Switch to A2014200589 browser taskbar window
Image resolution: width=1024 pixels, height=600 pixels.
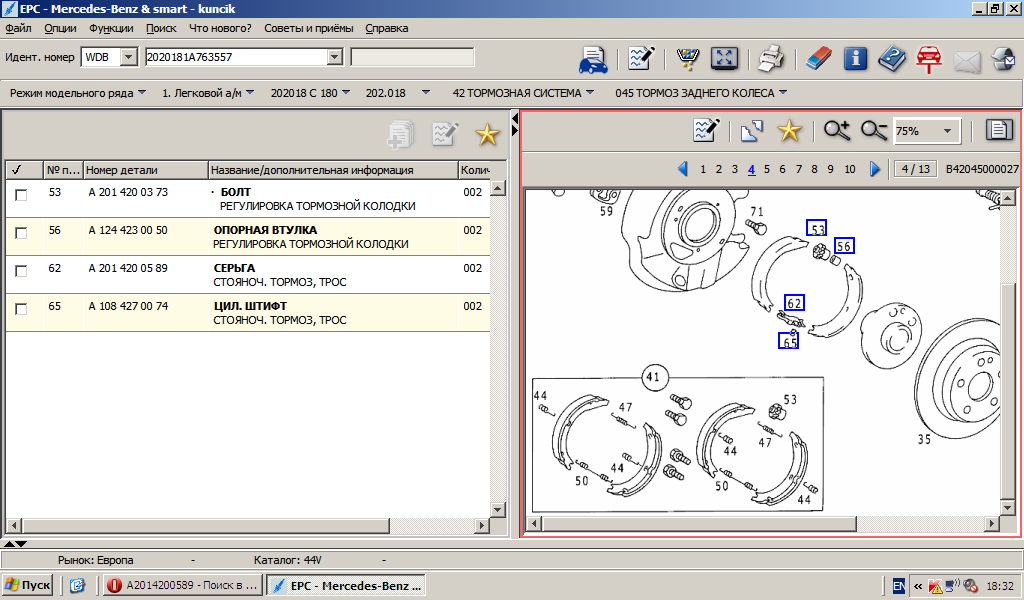click(184, 585)
